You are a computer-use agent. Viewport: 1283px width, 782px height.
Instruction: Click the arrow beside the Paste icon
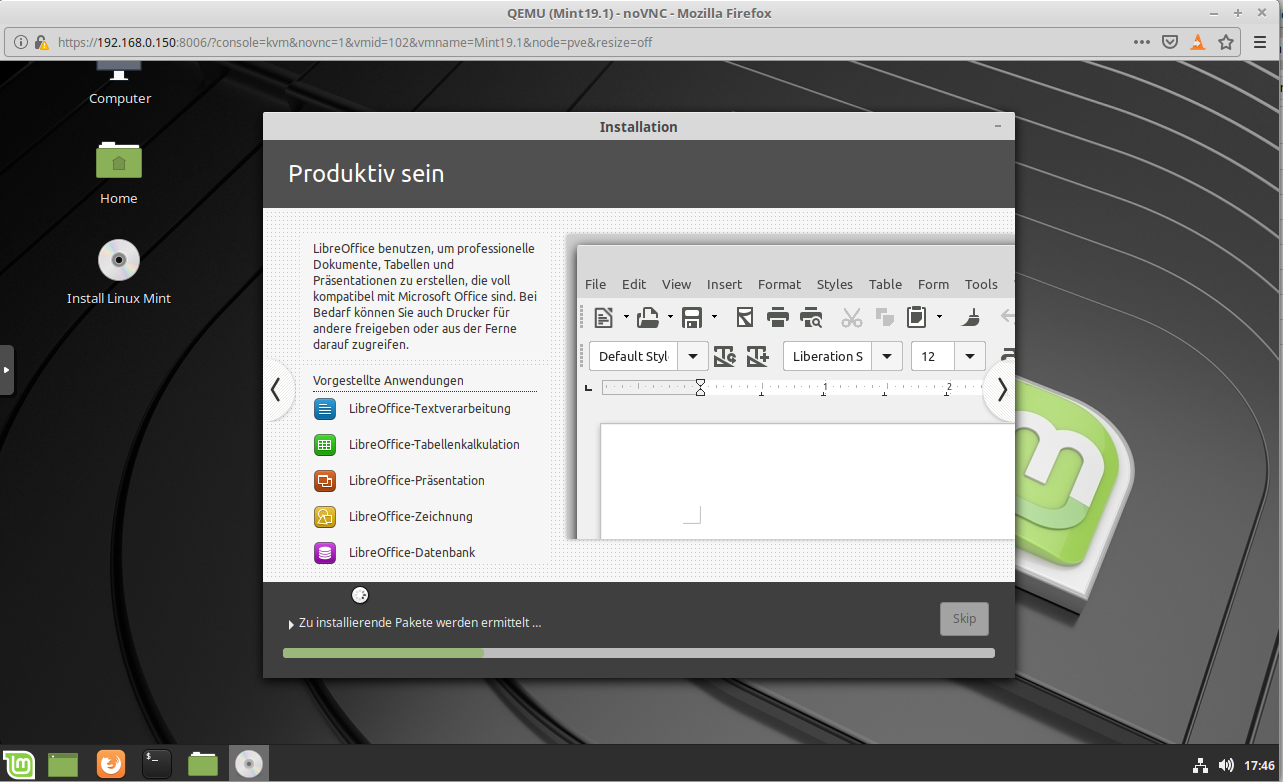click(x=939, y=318)
